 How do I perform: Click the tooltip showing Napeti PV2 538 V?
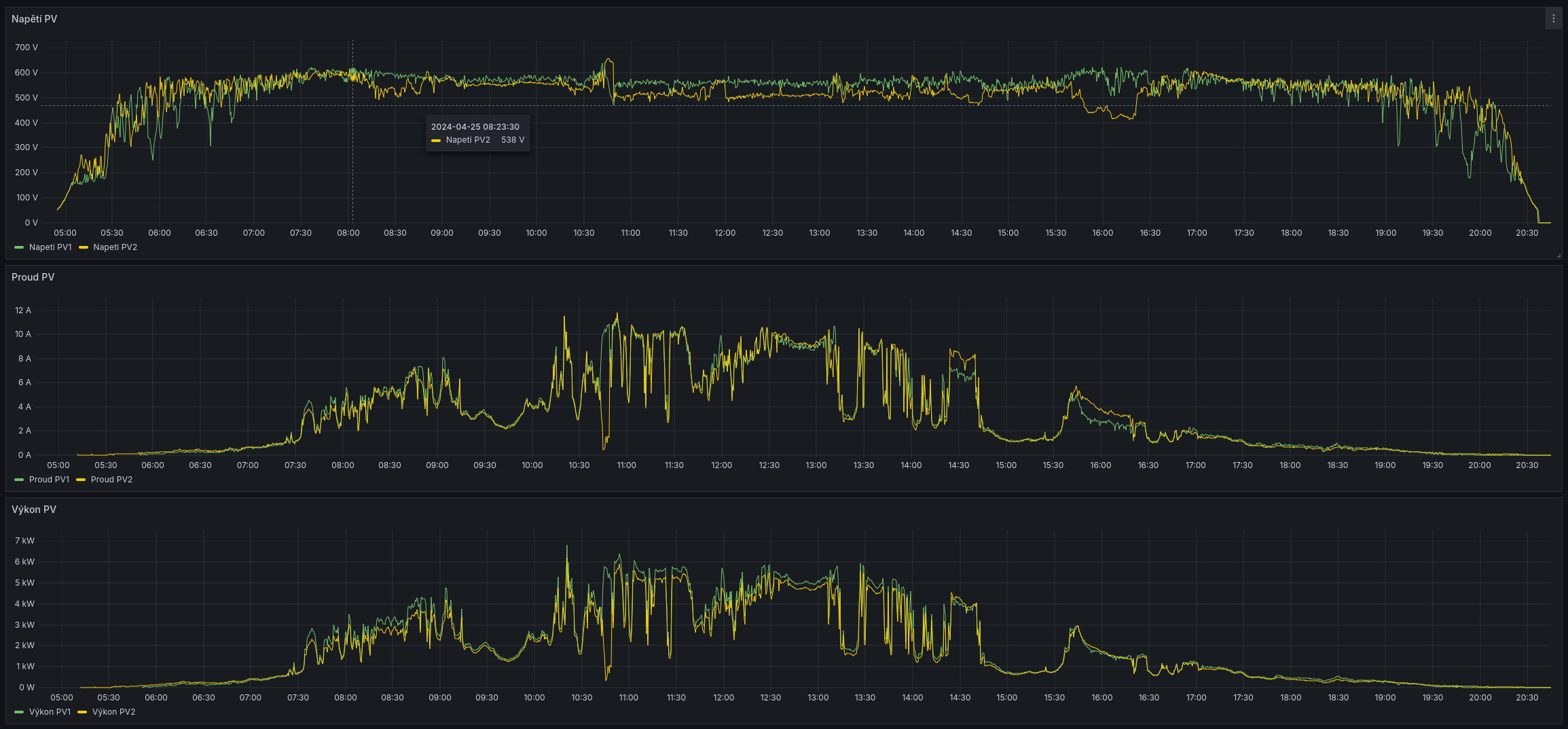(x=477, y=133)
